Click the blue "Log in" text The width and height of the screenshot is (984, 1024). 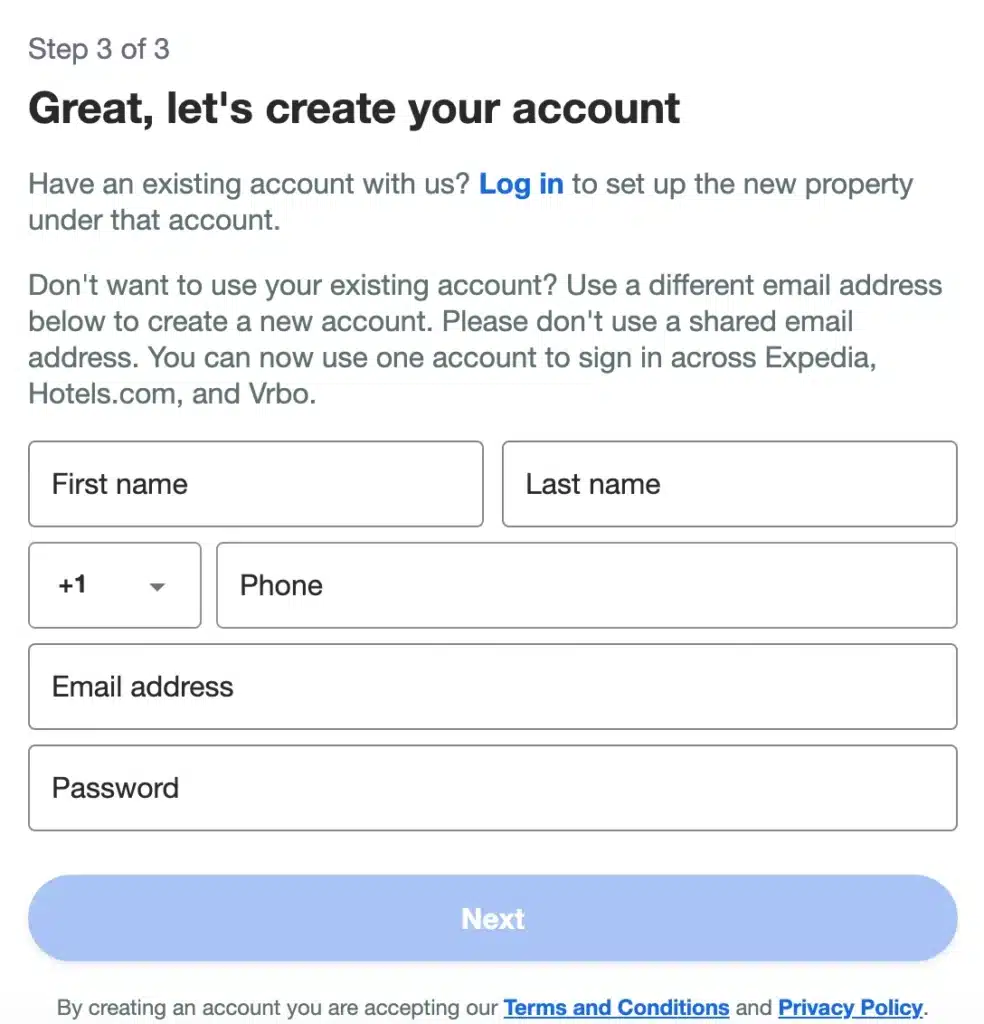tap(520, 184)
